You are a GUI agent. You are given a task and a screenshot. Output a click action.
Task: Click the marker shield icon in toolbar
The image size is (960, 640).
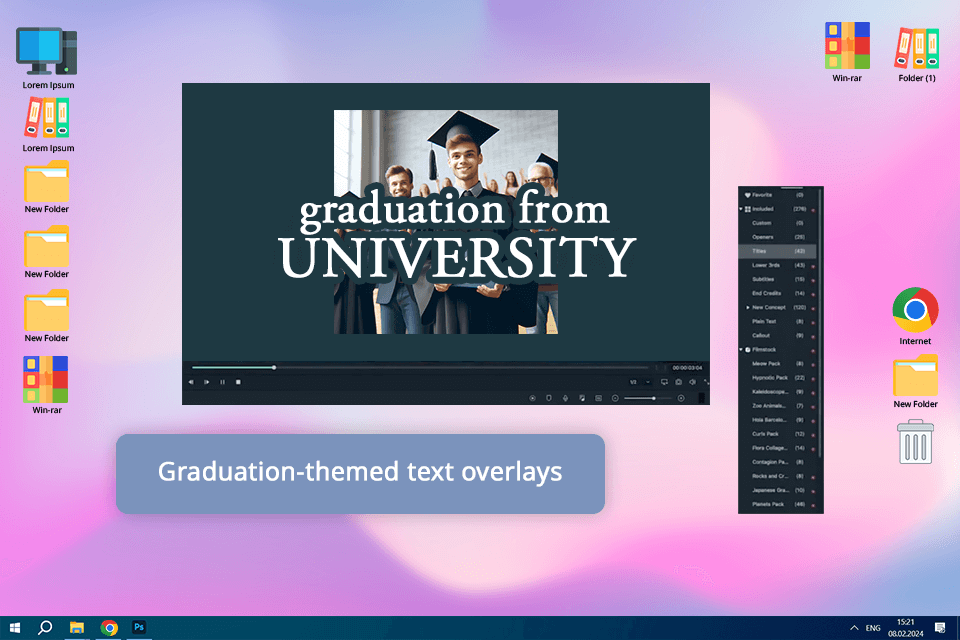coord(549,398)
